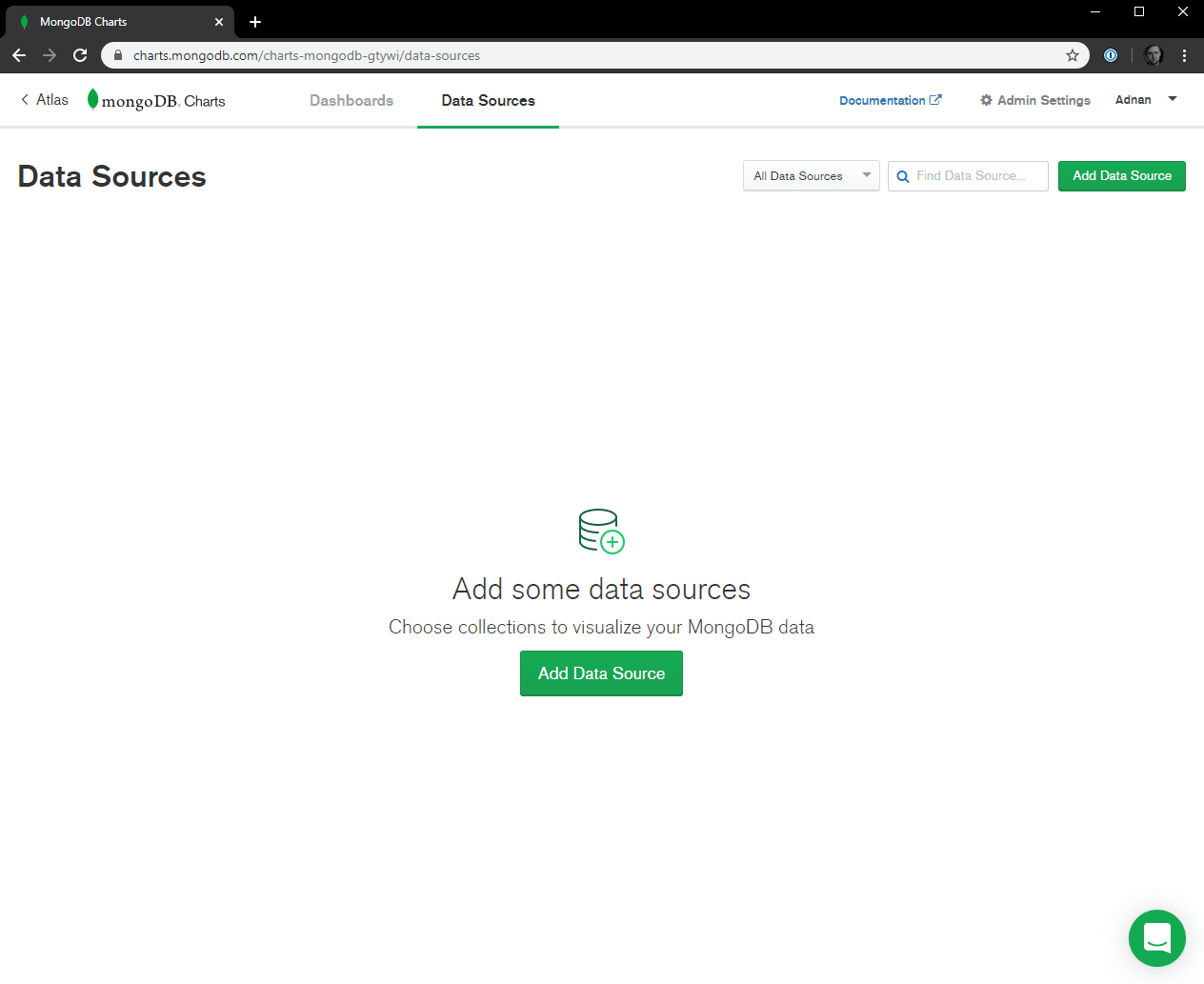This screenshot has height=984, width=1204.
Task: Expand the All Data Sources dropdown
Action: [811, 176]
